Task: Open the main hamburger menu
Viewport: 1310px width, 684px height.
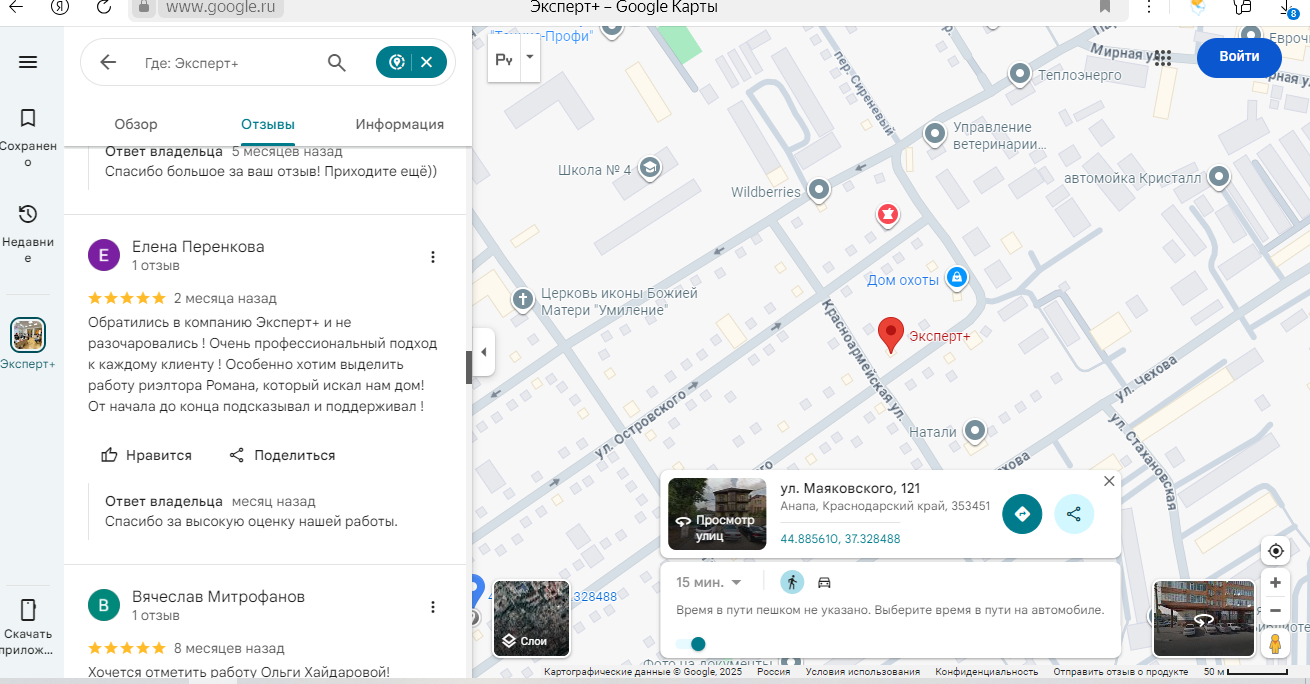Action: [28, 62]
